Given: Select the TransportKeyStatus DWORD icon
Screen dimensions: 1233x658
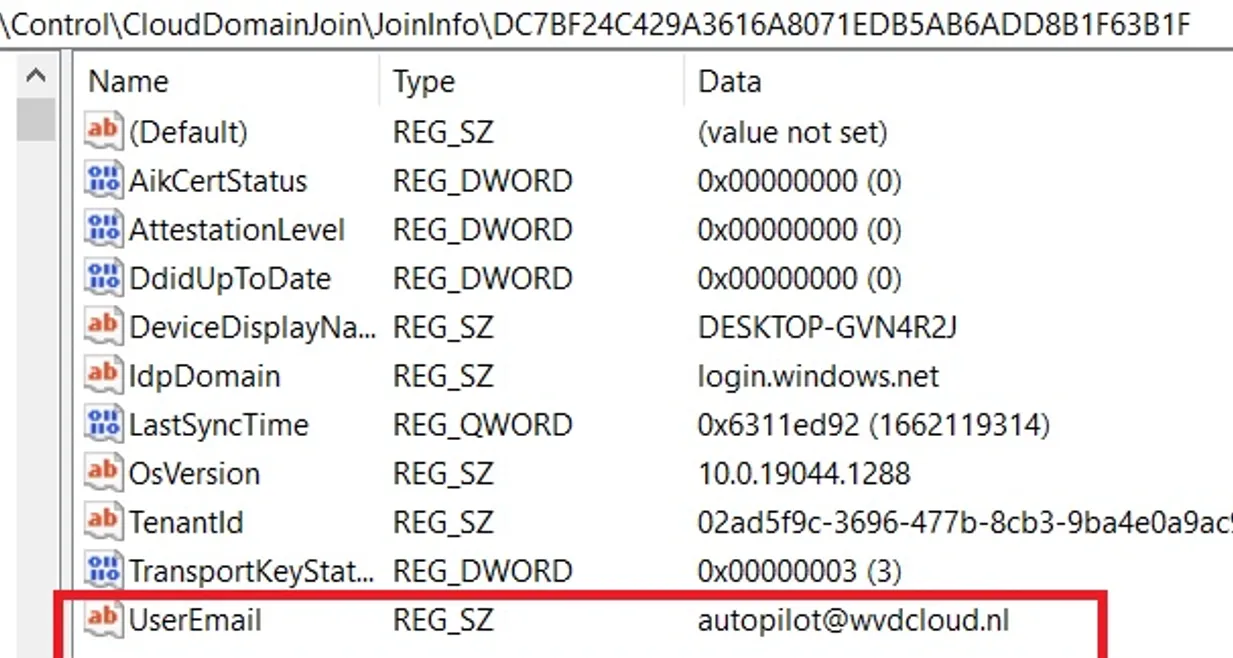Looking at the screenshot, I should pos(103,570).
